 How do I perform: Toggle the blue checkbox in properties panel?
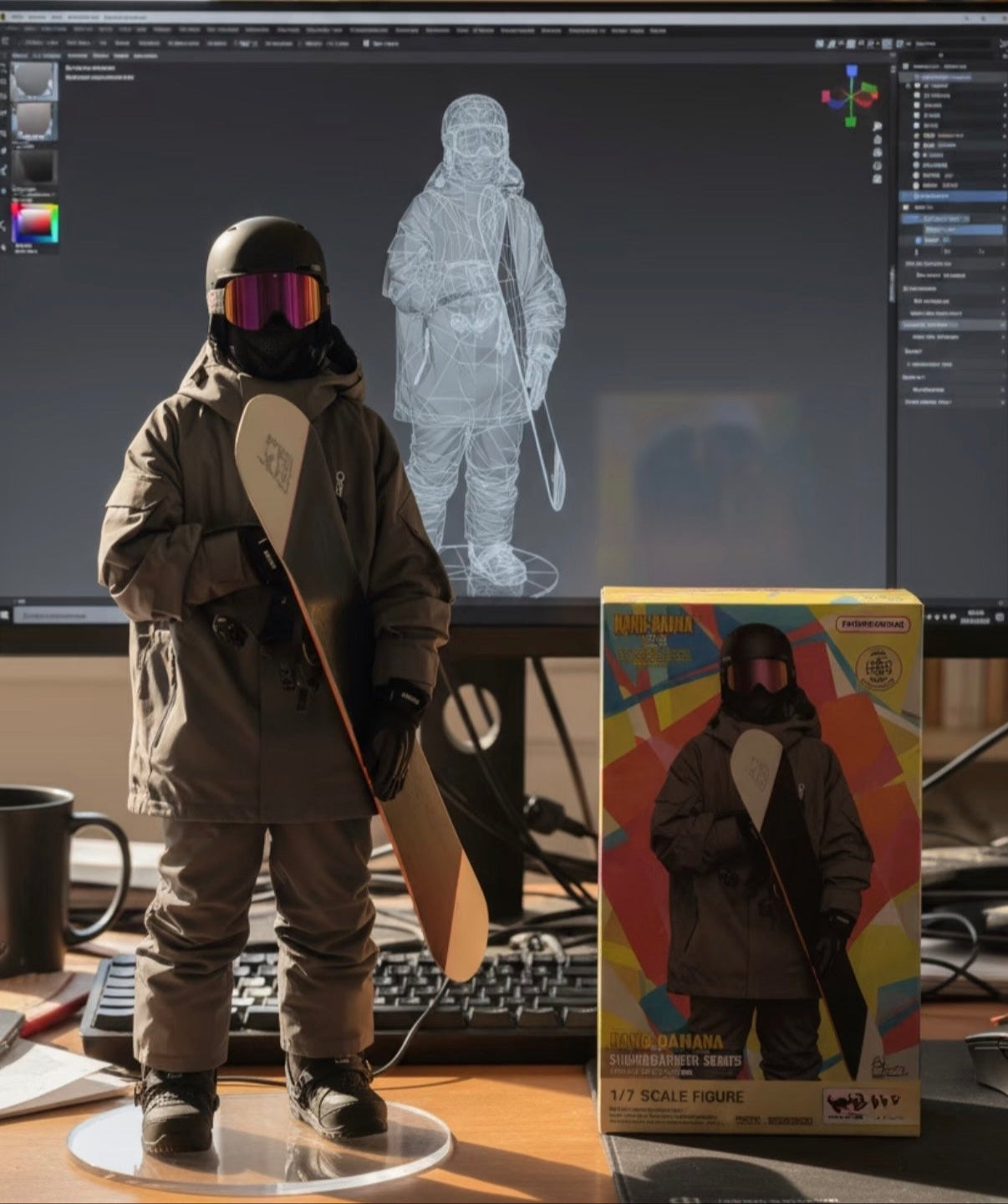pyautogui.click(x=918, y=240)
